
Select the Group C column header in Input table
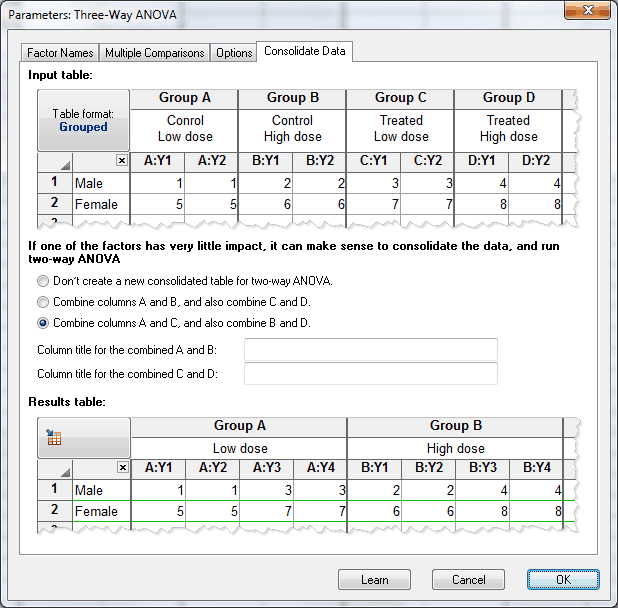tap(400, 98)
